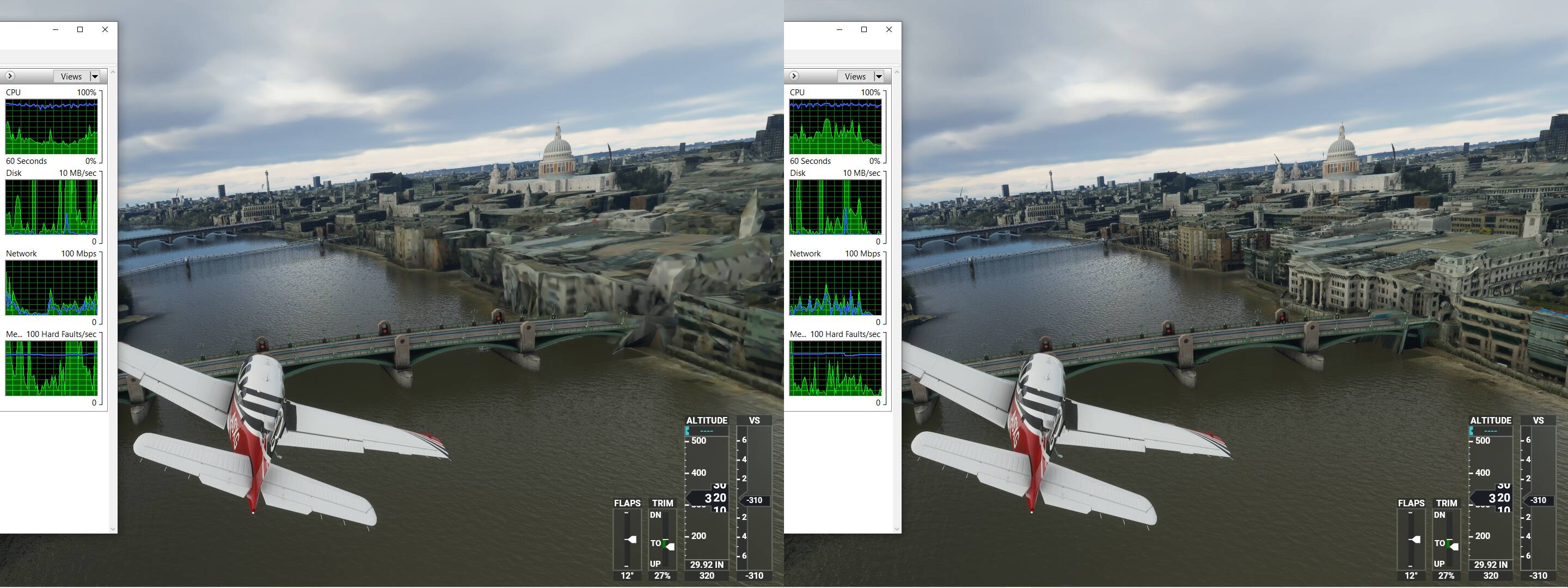Click Views button in left Resource Monitor

click(71, 76)
